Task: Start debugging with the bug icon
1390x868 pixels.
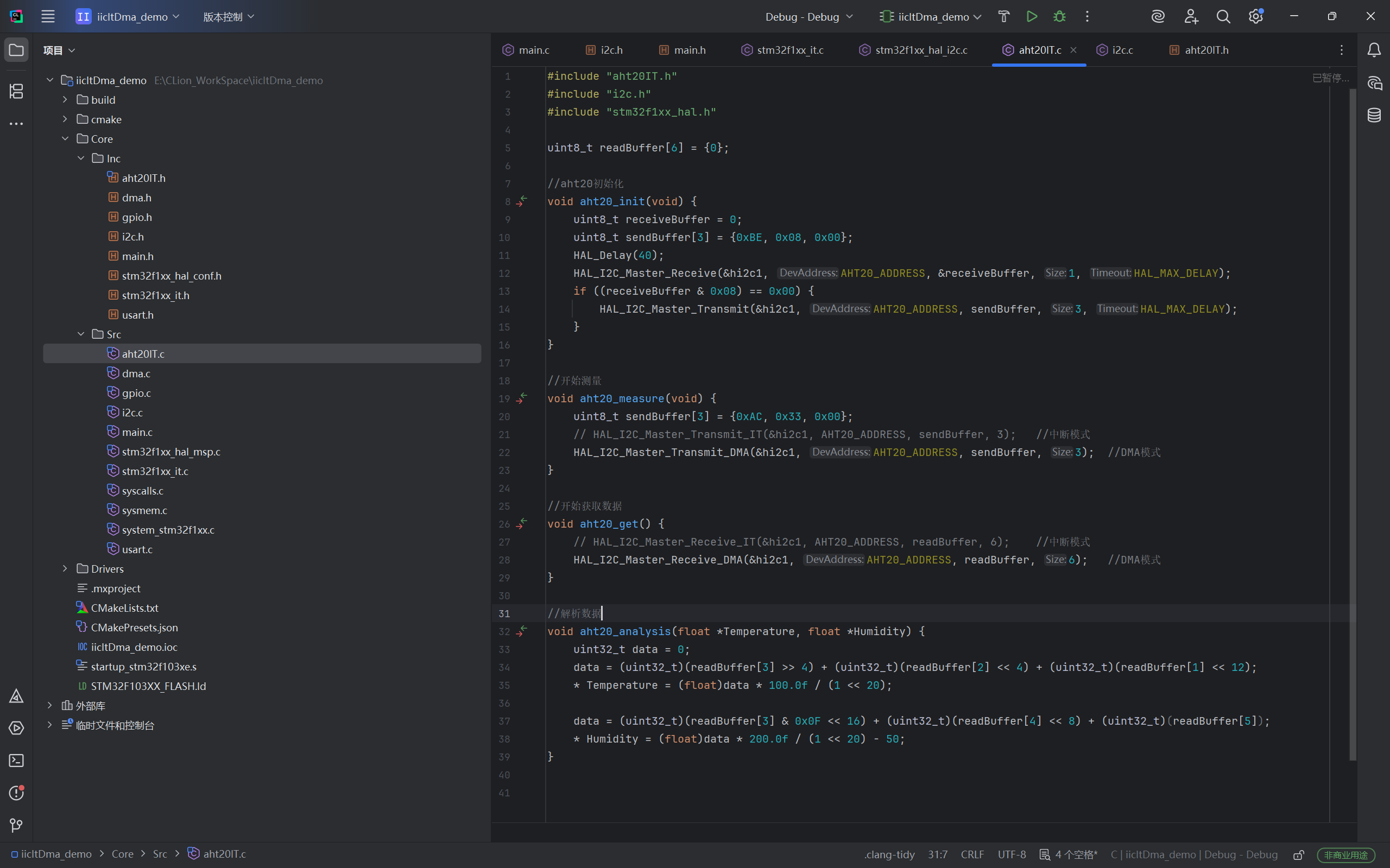Action: [x=1059, y=17]
